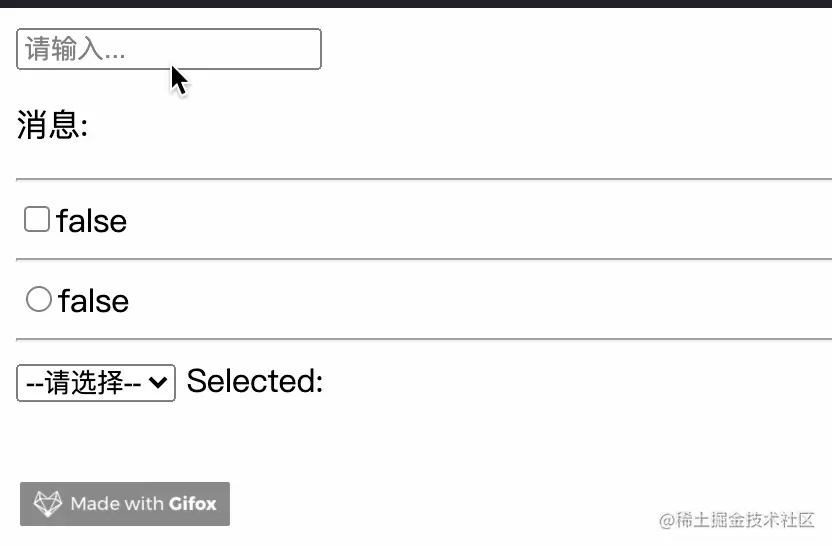The height and width of the screenshot is (546, 832).
Task: Click the @稀土掘金技术社区 watermark
Action: [x=735, y=520]
